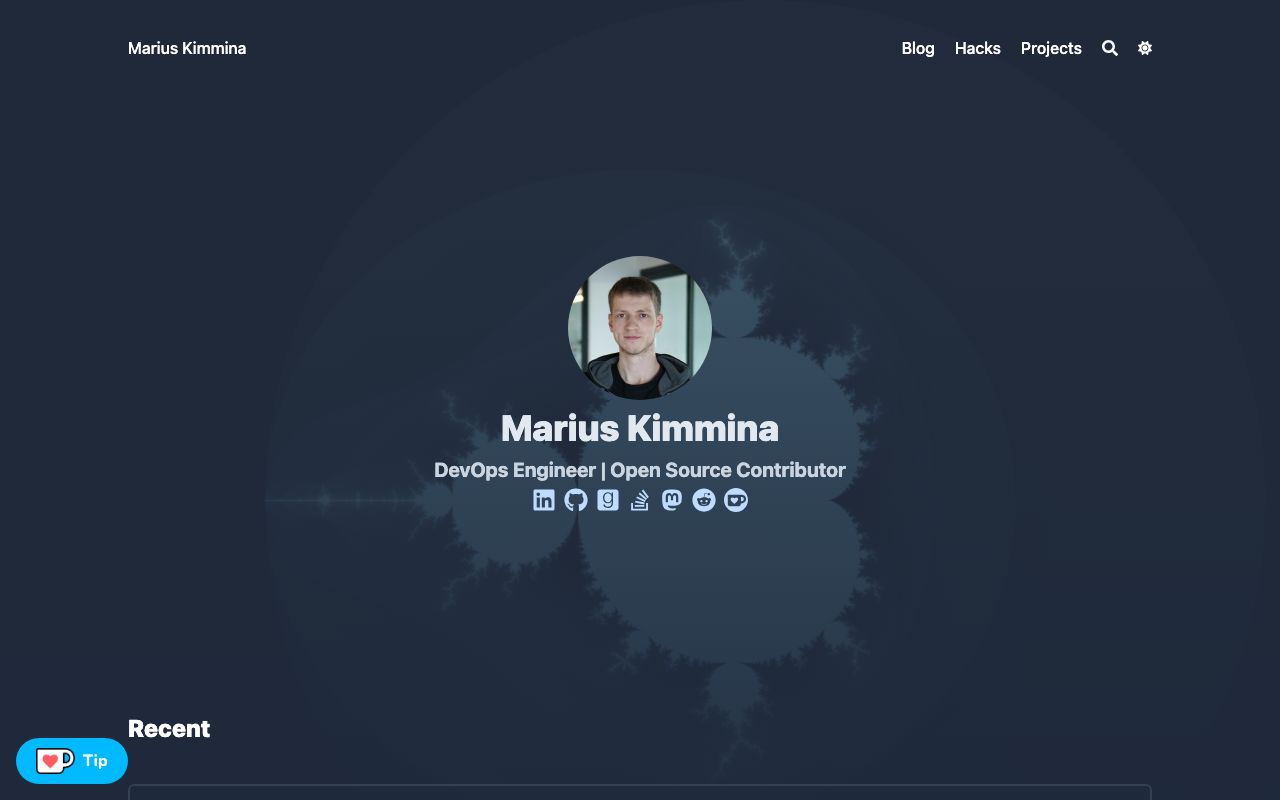1280x800 pixels.
Task: Visit the Mastodon profile icon
Action: point(672,500)
